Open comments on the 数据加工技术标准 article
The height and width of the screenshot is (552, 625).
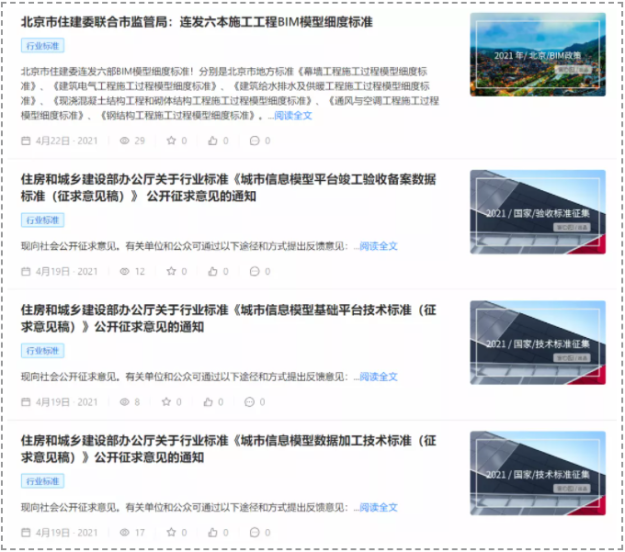(x=254, y=533)
